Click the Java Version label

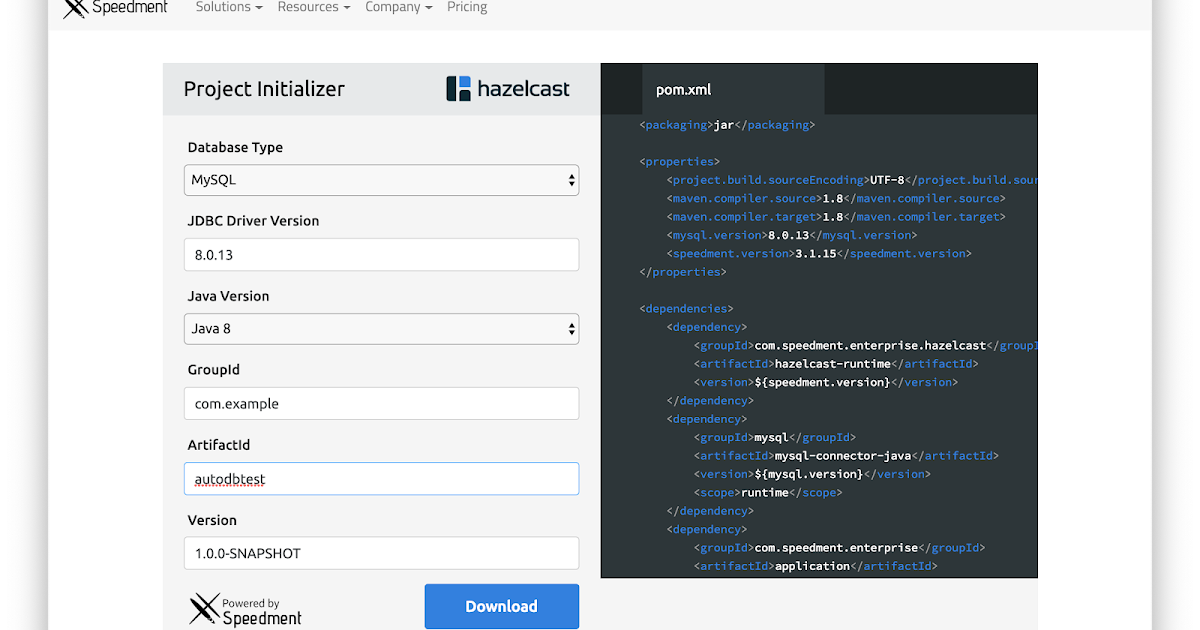click(x=228, y=296)
